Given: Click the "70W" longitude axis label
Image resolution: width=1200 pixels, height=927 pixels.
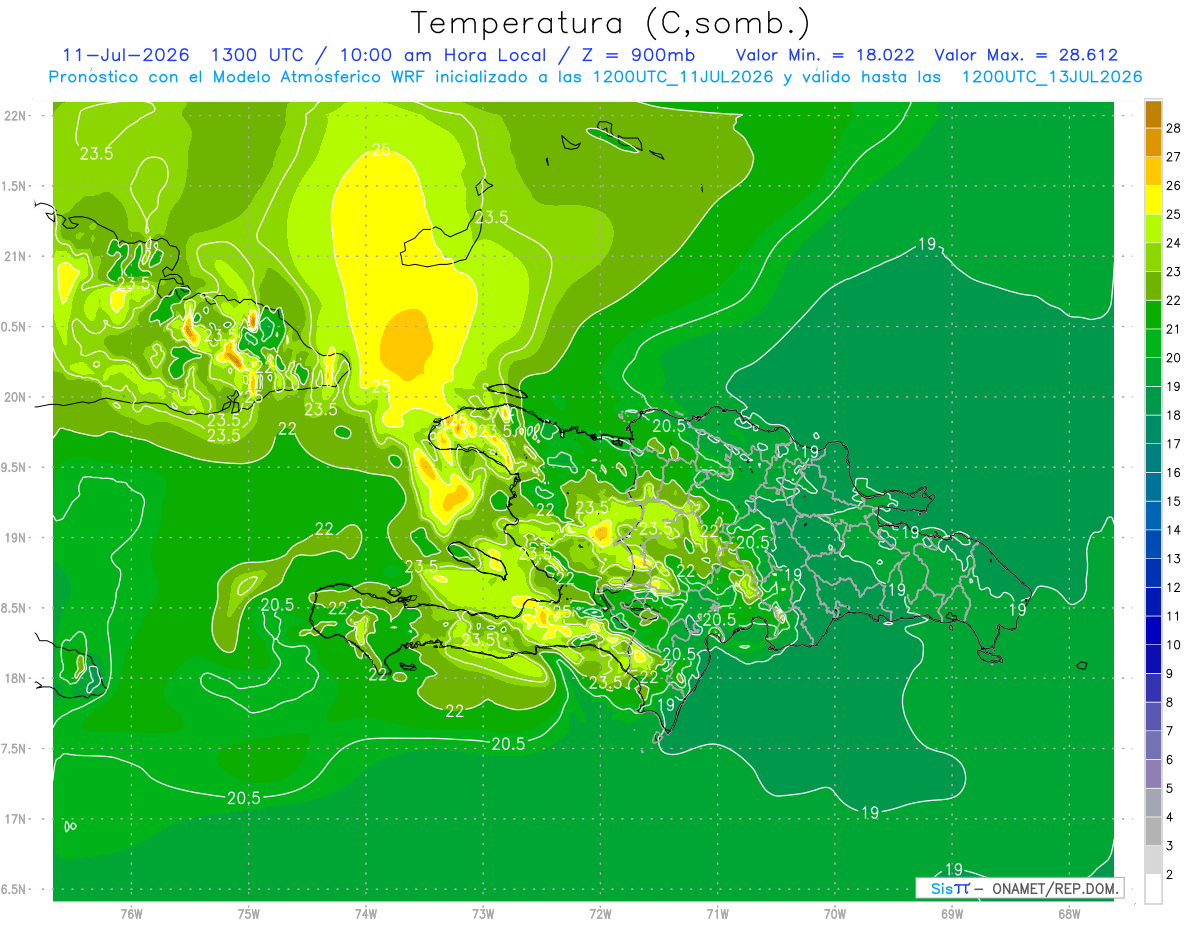Looking at the screenshot, I should tap(835, 913).
